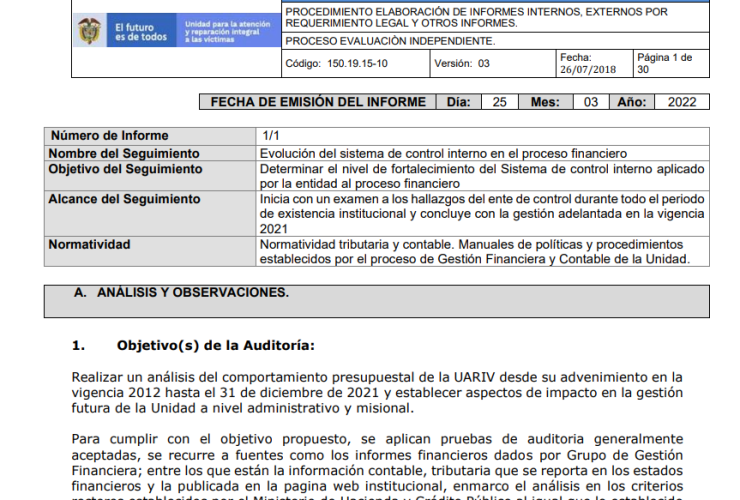
Task: Click the 'Año:' label cell
Action: 631,102
